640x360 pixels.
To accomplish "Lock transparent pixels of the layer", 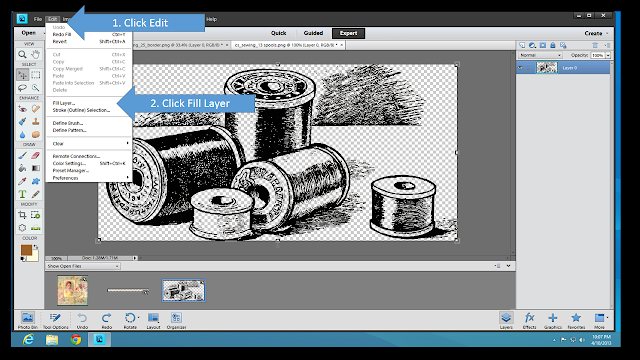I will coord(563,45).
